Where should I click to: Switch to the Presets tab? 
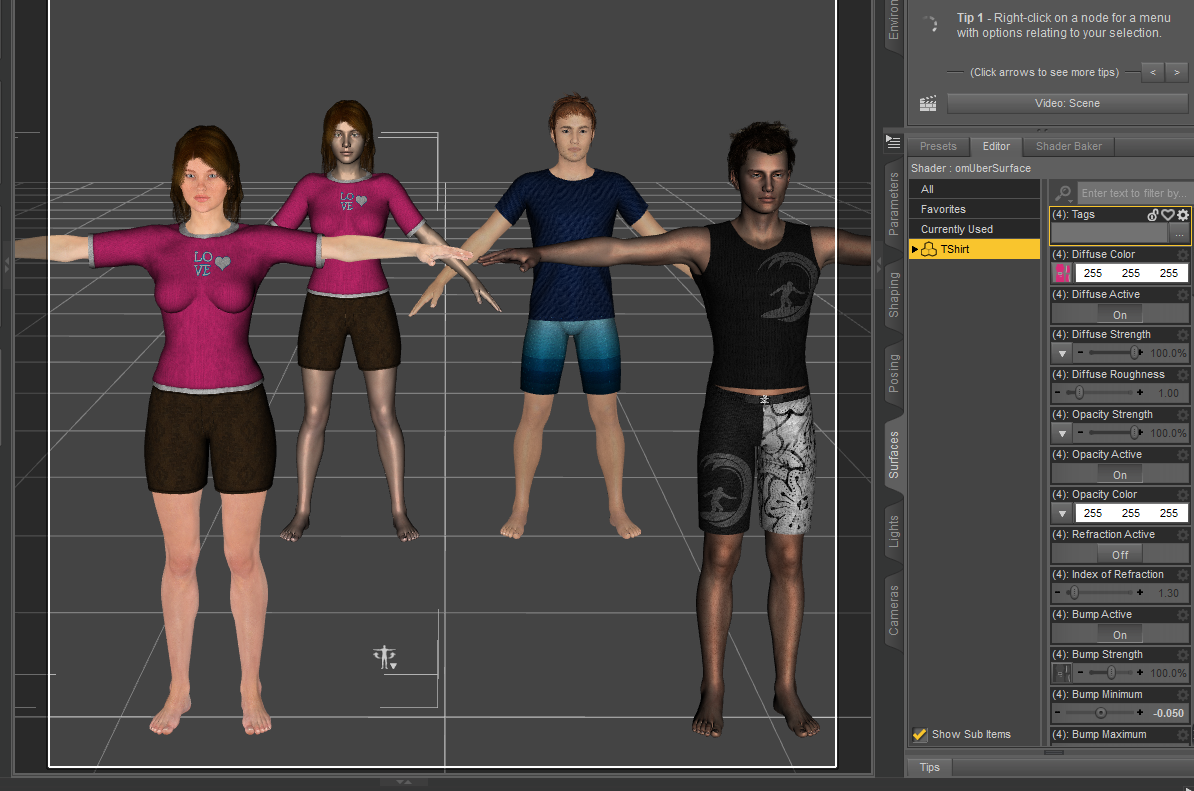tap(938, 147)
